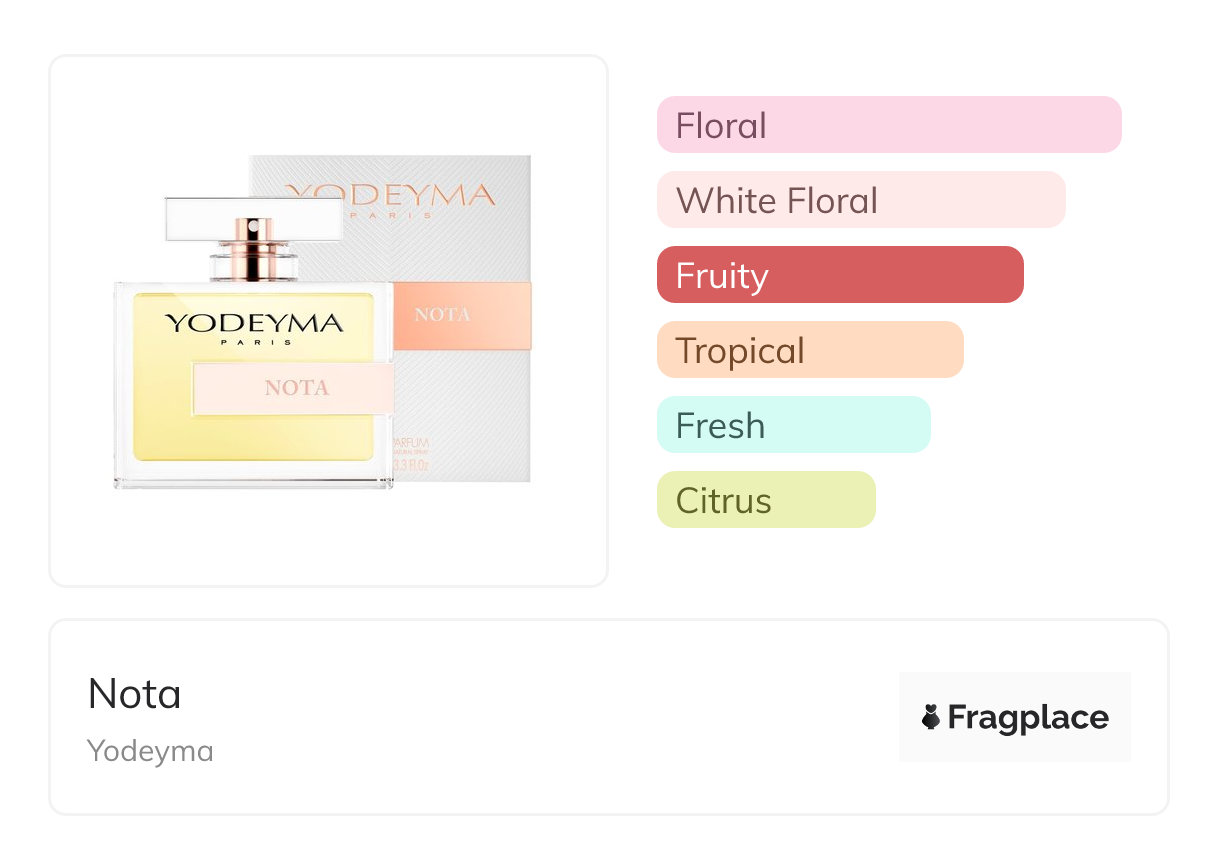This screenshot has width=1218, height=864.
Task: Click the Fragplace brand name text
Action: pyautogui.click(x=1028, y=717)
